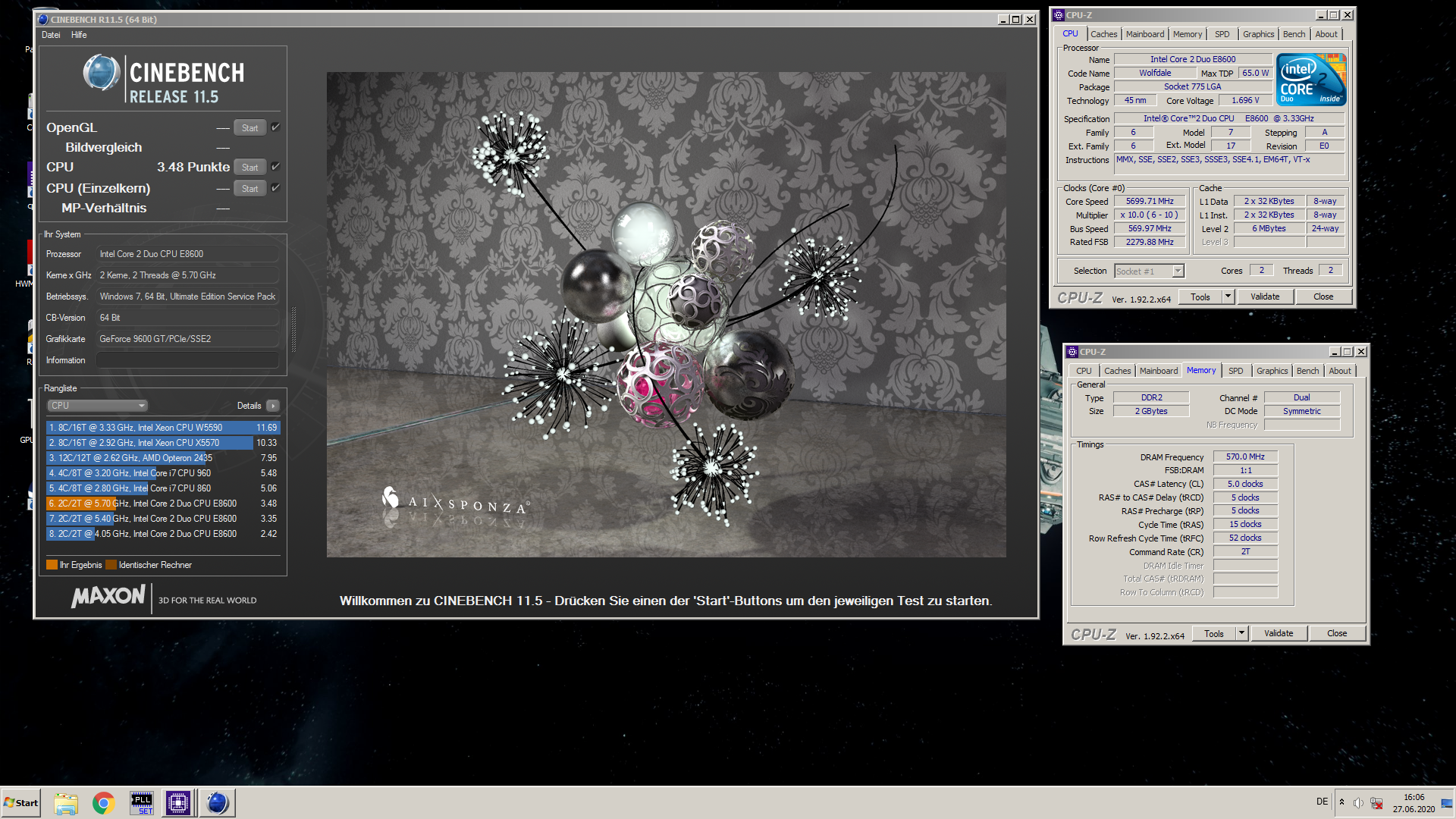Image resolution: width=1456 pixels, height=819 pixels.
Task: Open Windows Explorer from taskbar
Action: (66, 802)
